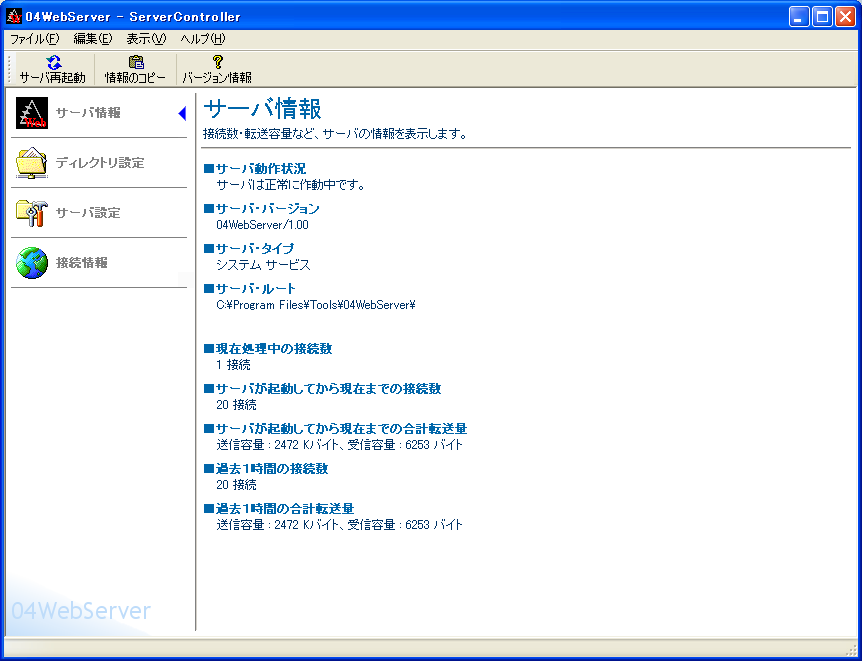Open the 接続情報 globe icon
The height and width of the screenshot is (661, 862).
coord(32,262)
